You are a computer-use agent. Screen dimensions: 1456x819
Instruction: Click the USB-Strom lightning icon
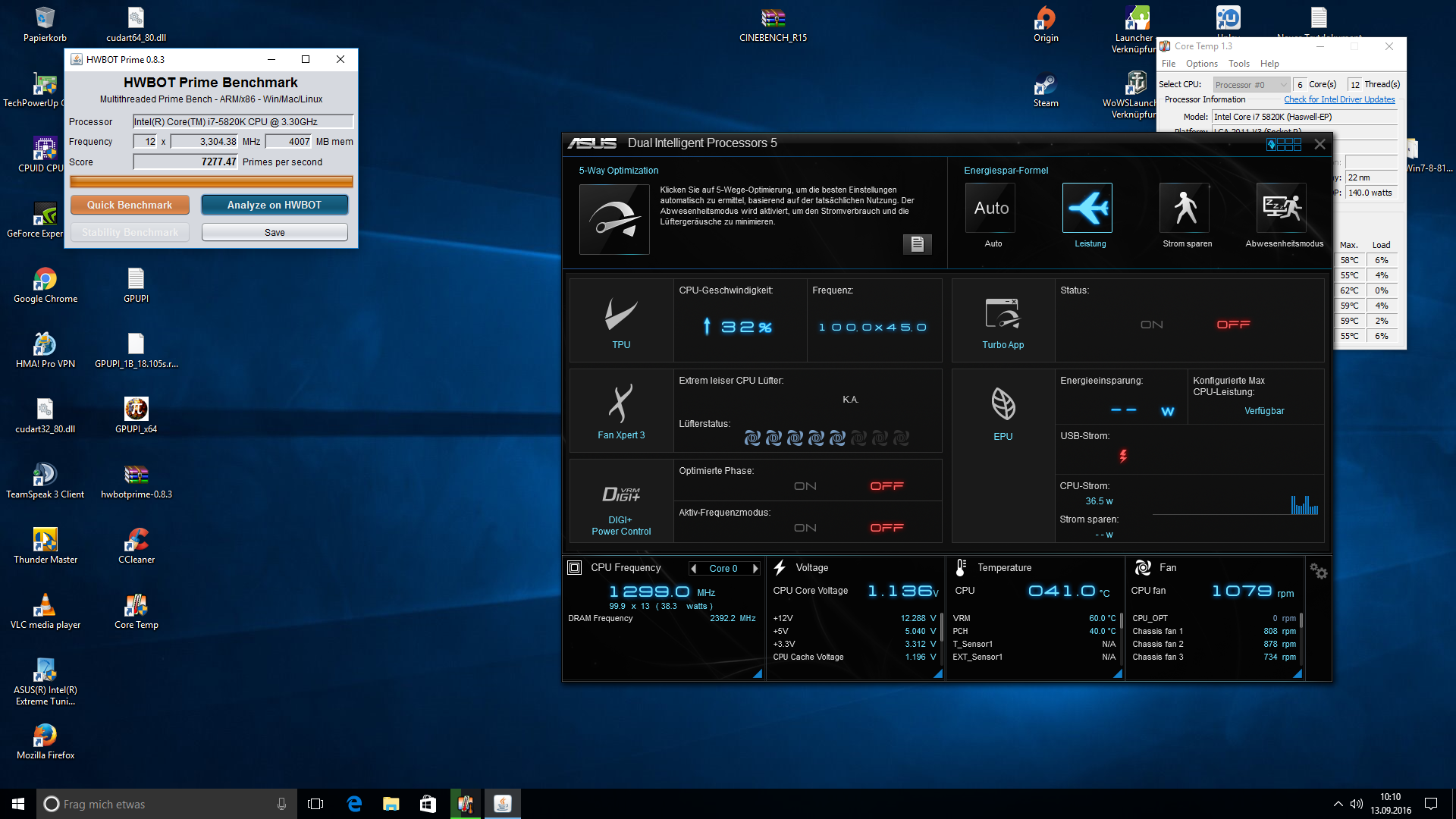click(1123, 456)
